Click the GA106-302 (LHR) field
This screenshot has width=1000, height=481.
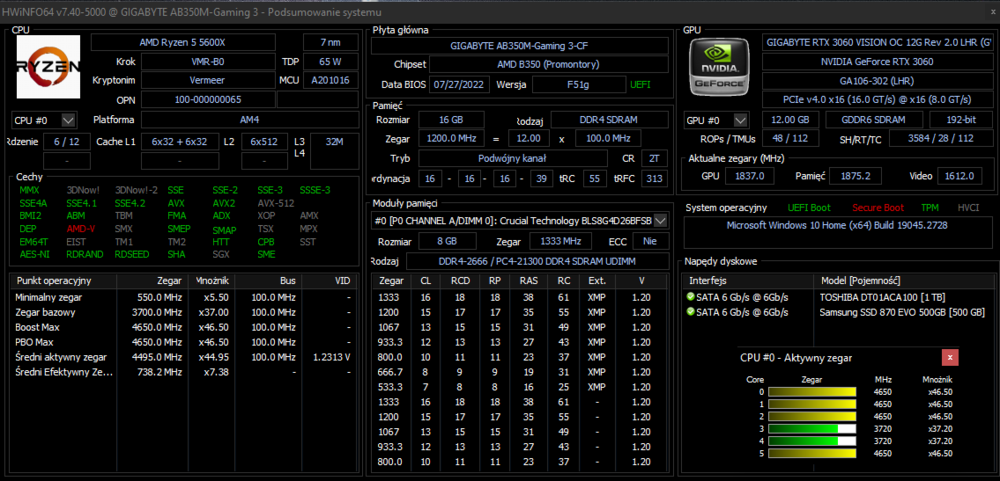pos(877,81)
